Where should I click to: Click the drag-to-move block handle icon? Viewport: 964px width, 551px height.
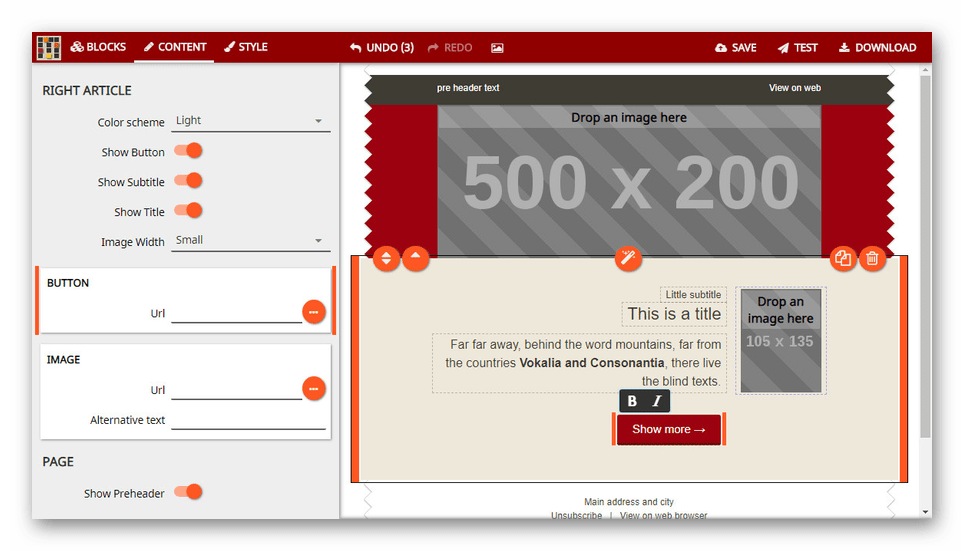386,258
